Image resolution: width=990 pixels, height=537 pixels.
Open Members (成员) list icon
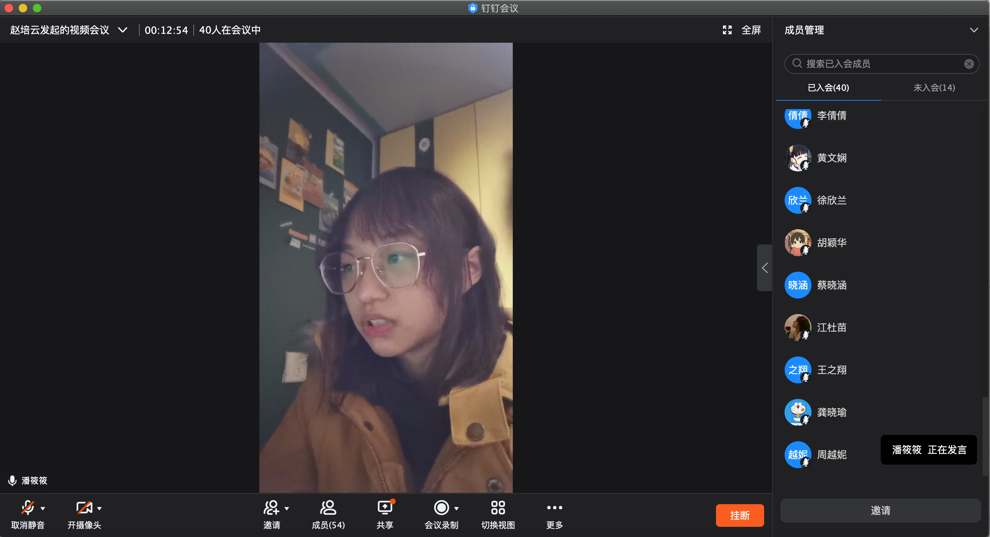328,509
